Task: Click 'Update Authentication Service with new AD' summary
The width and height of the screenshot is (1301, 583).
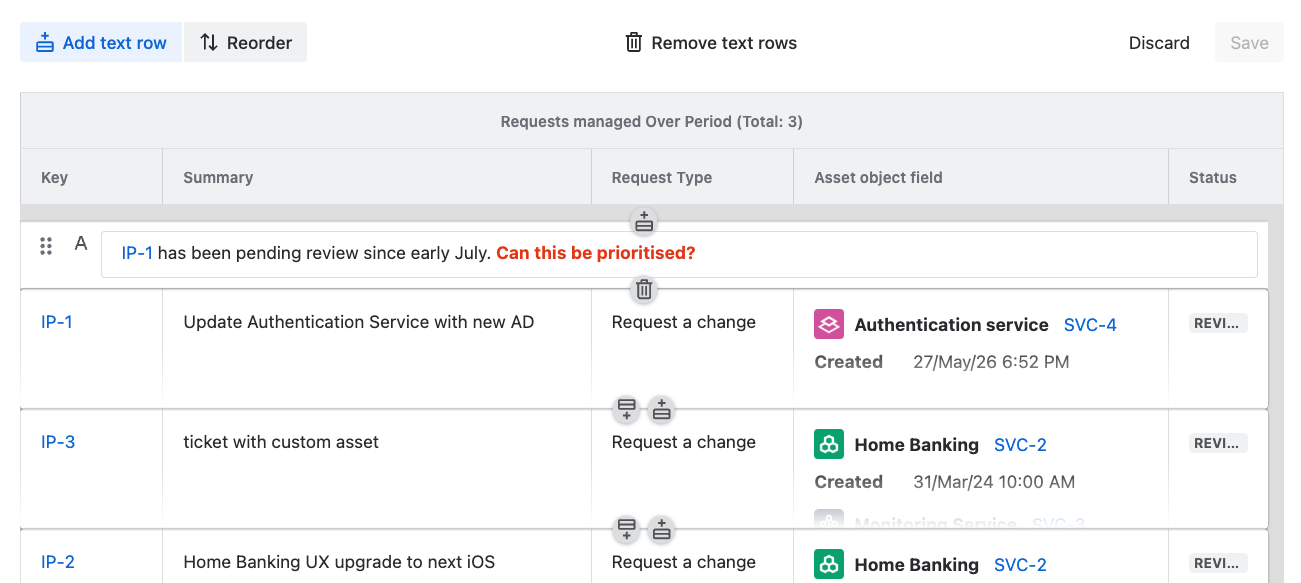Action: click(359, 322)
